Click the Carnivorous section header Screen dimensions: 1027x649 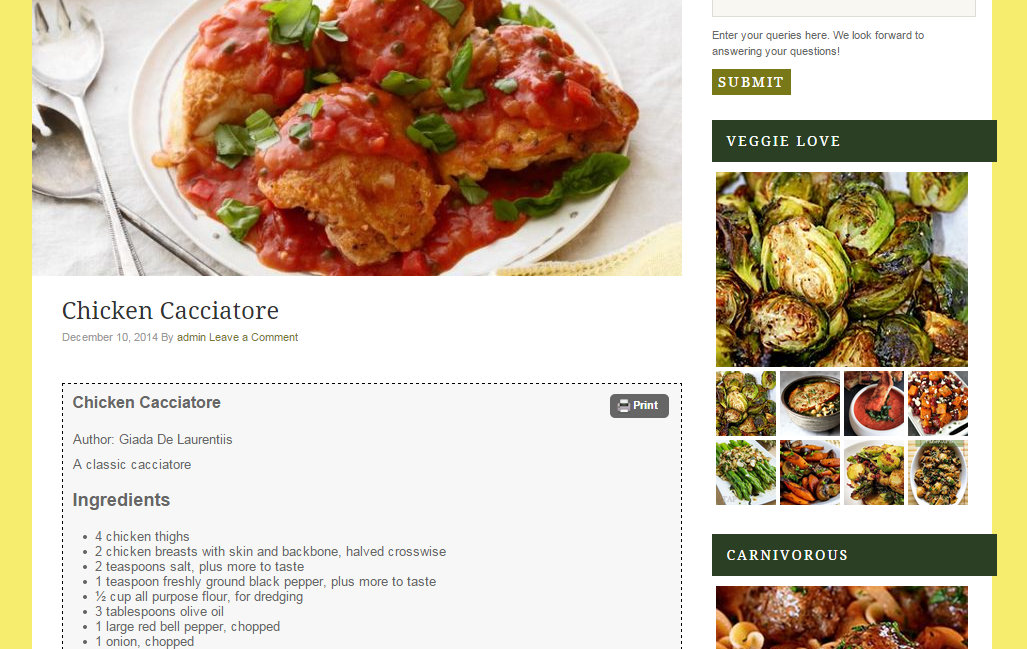(854, 555)
